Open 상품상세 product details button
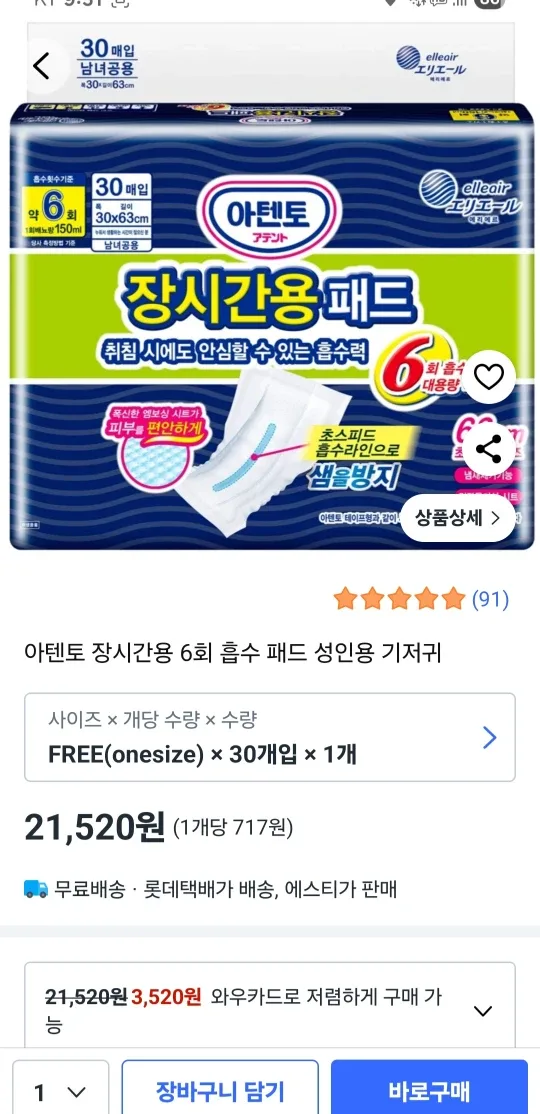This screenshot has width=540, height=1114. click(x=458, y=518)
